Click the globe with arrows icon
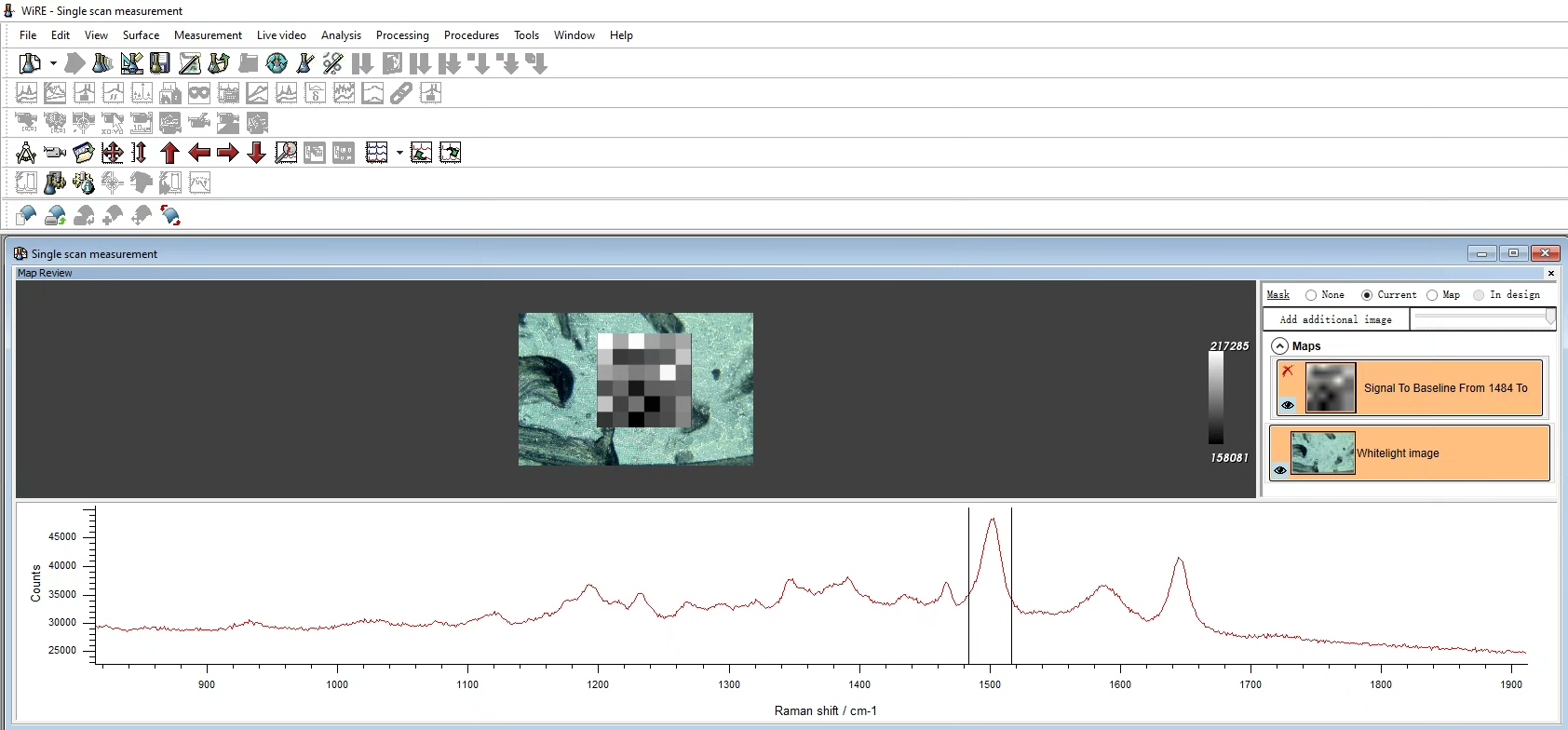The width and height of the screenshot is (1568, 730). [277, 63]
